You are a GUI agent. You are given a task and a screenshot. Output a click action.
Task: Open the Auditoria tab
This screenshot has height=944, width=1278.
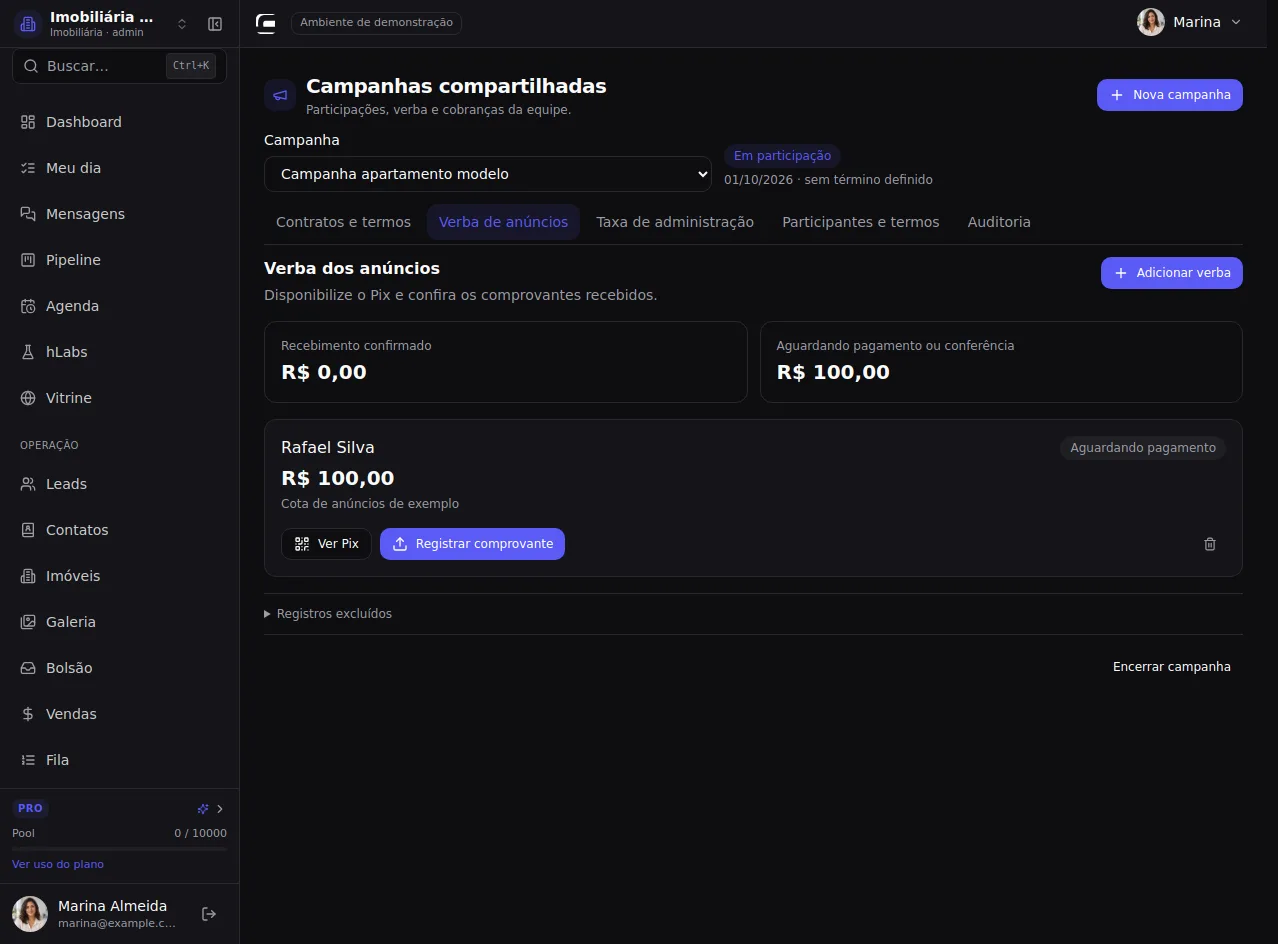click(999, 222)
